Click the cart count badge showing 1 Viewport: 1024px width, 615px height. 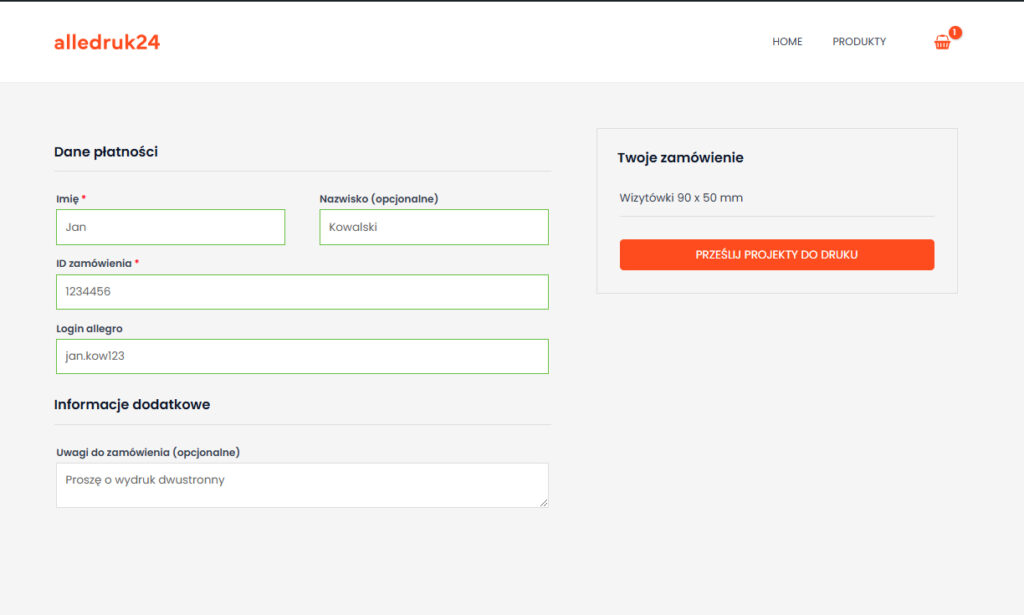coord(955,33)
